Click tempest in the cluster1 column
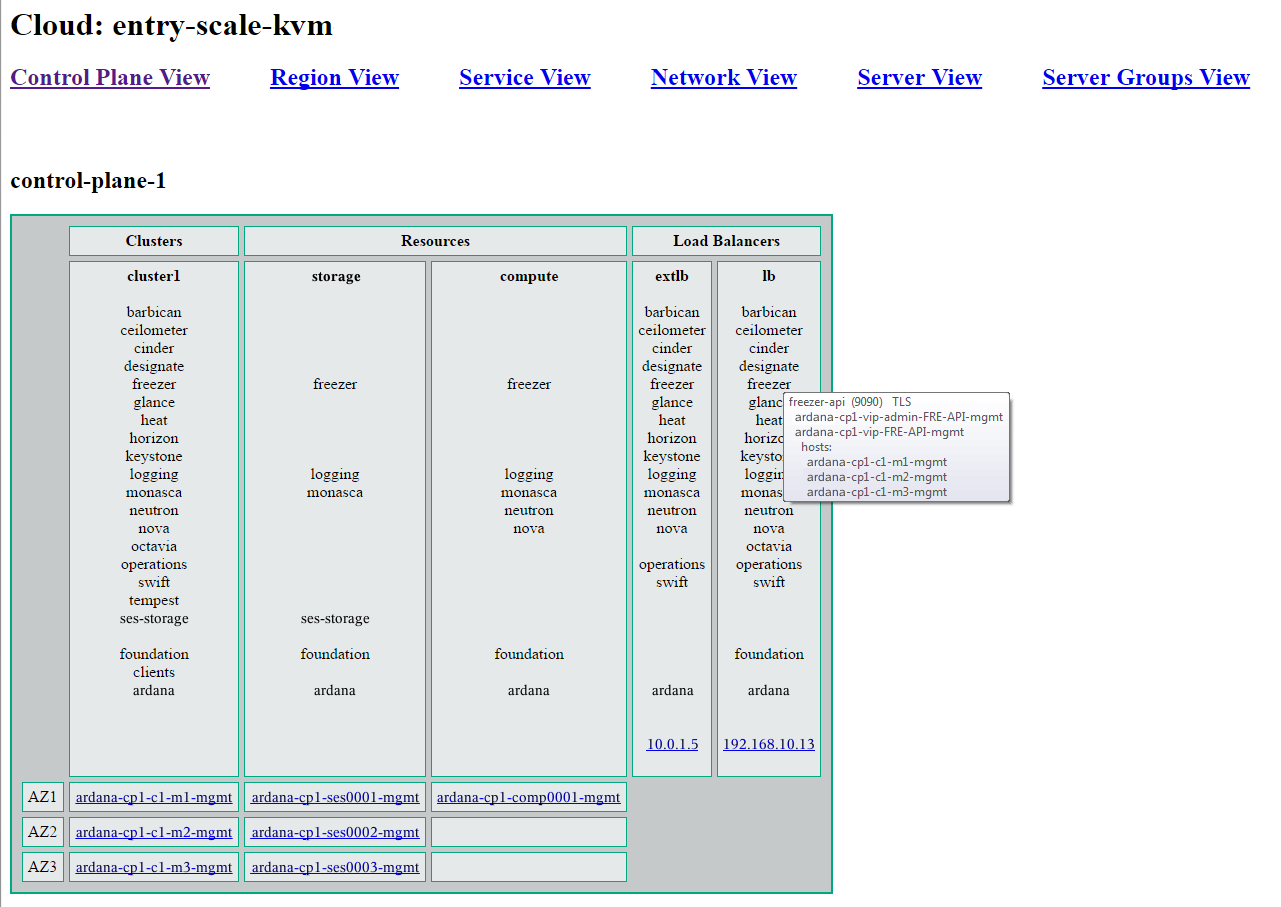Image resolution: width=1281 pixels, height=907 pixels. click(154, 600)
